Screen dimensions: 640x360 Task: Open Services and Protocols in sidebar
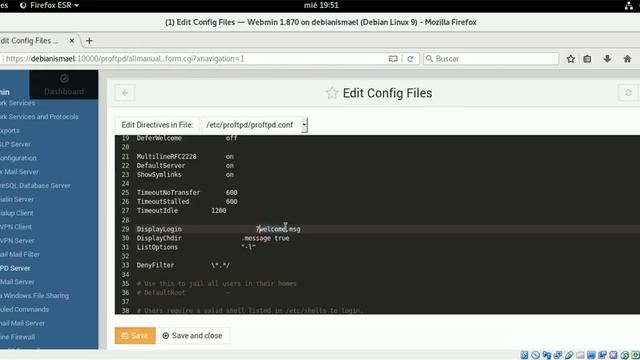click(x=40, y=117)
